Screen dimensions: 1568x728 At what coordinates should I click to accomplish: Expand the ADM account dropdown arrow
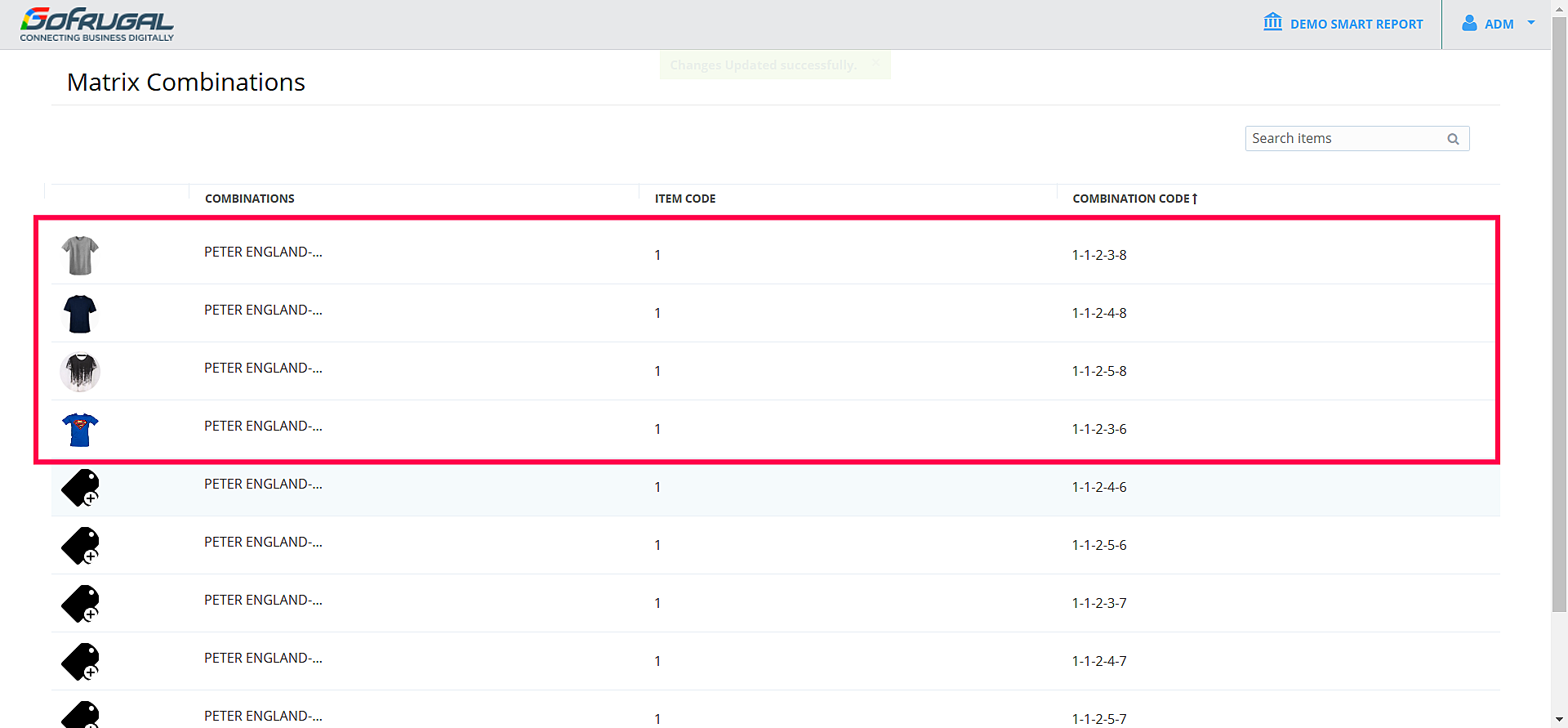tap(1531, 23)
